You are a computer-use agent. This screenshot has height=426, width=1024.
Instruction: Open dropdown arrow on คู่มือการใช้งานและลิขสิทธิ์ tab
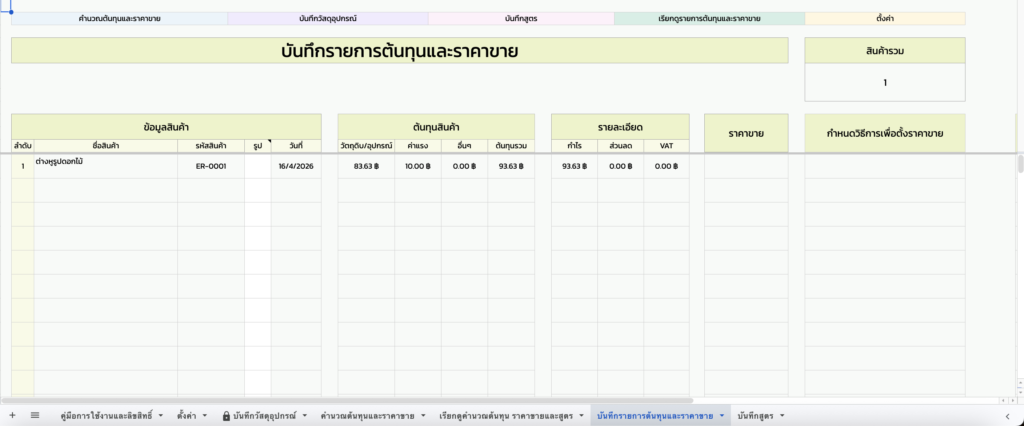coord(161,416)
